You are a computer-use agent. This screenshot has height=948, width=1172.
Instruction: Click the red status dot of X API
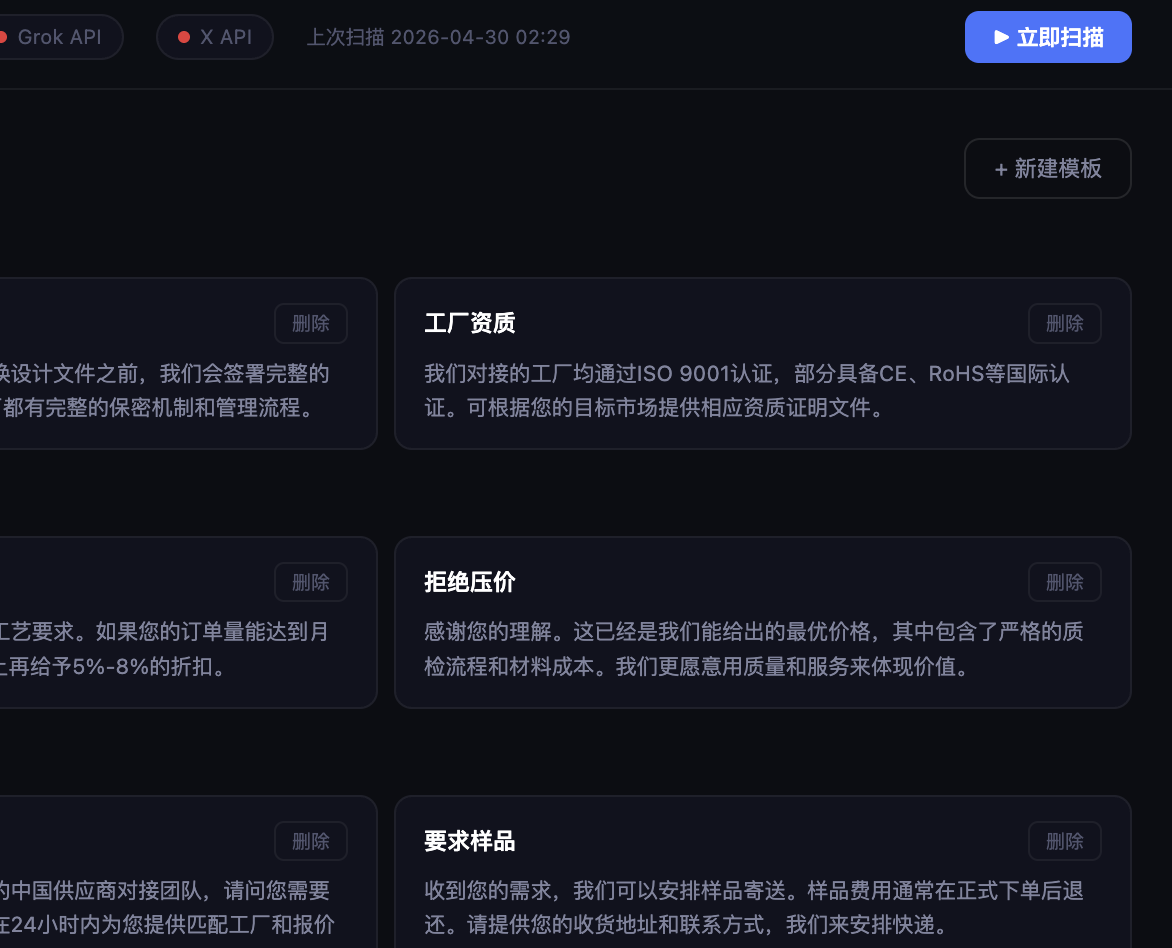click(184, 37)
